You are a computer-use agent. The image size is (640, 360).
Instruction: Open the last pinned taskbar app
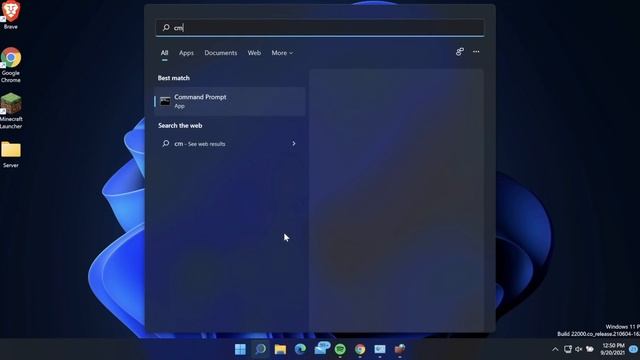tap(400, 349)
